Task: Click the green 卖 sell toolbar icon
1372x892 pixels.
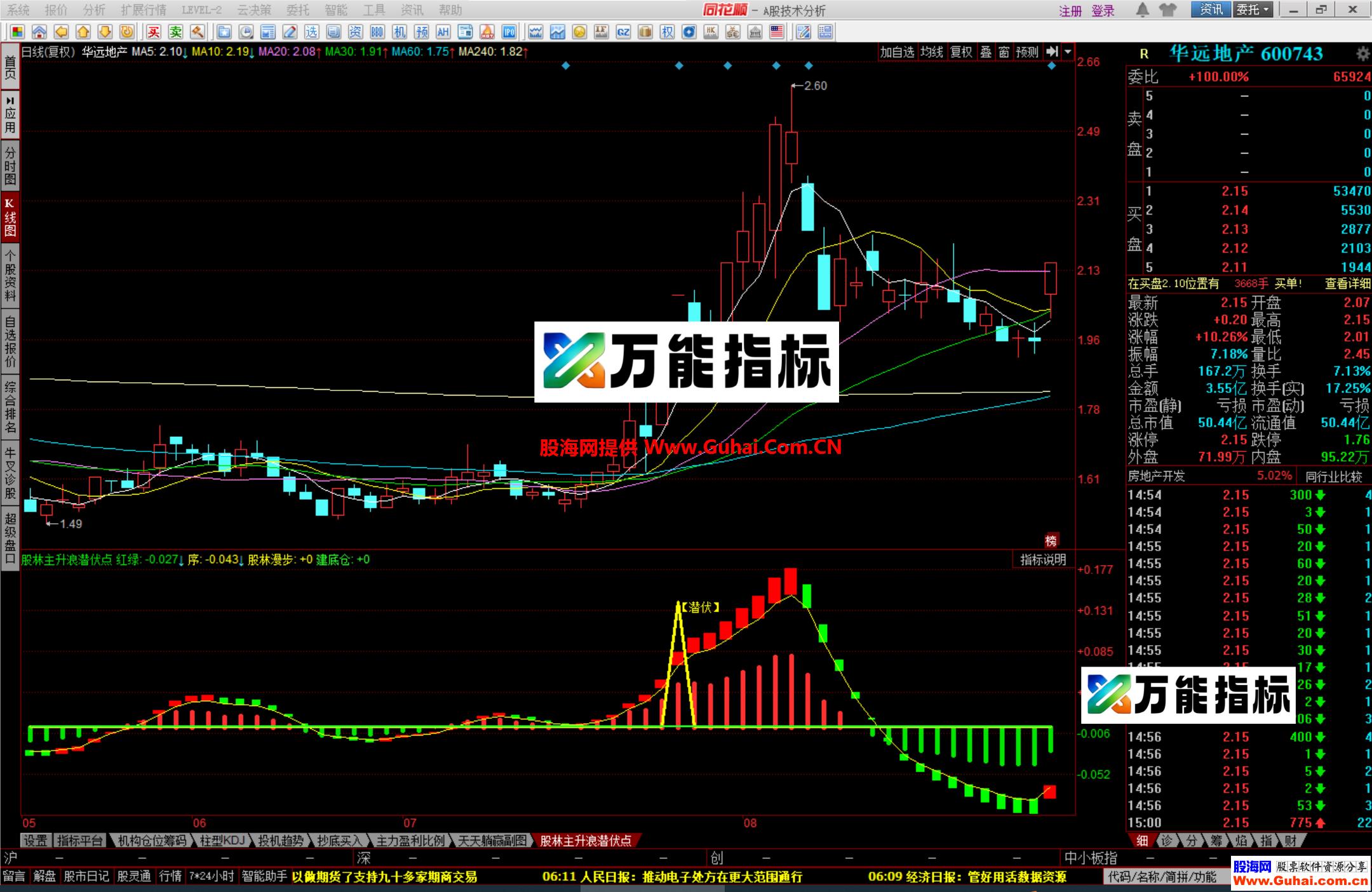Action: 175,32
